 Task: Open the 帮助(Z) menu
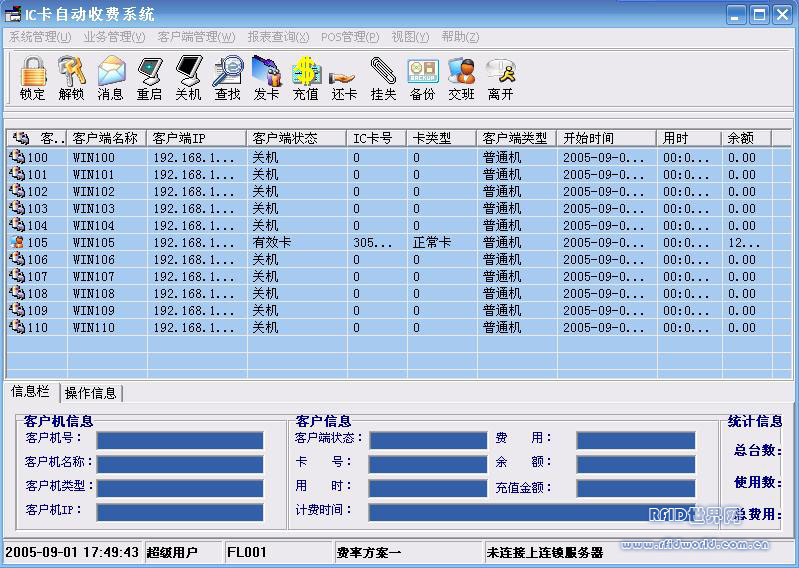point(460,37)
